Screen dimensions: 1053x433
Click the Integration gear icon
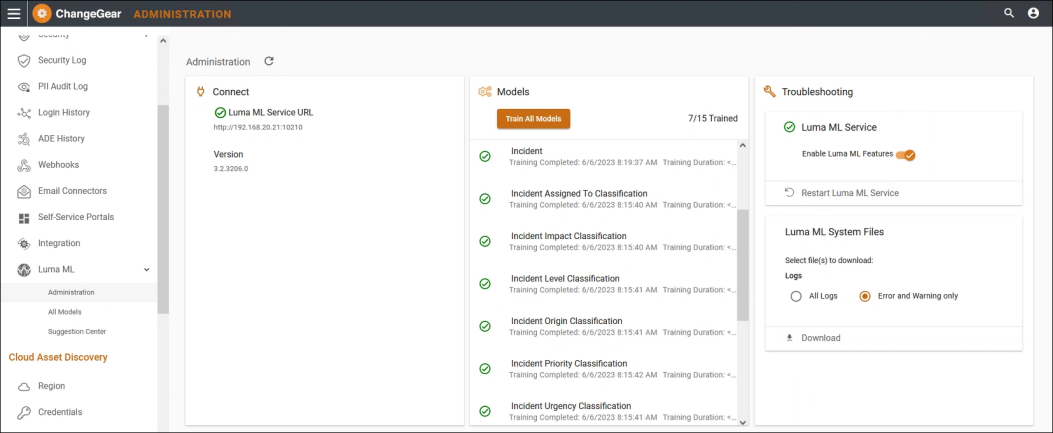24,244
